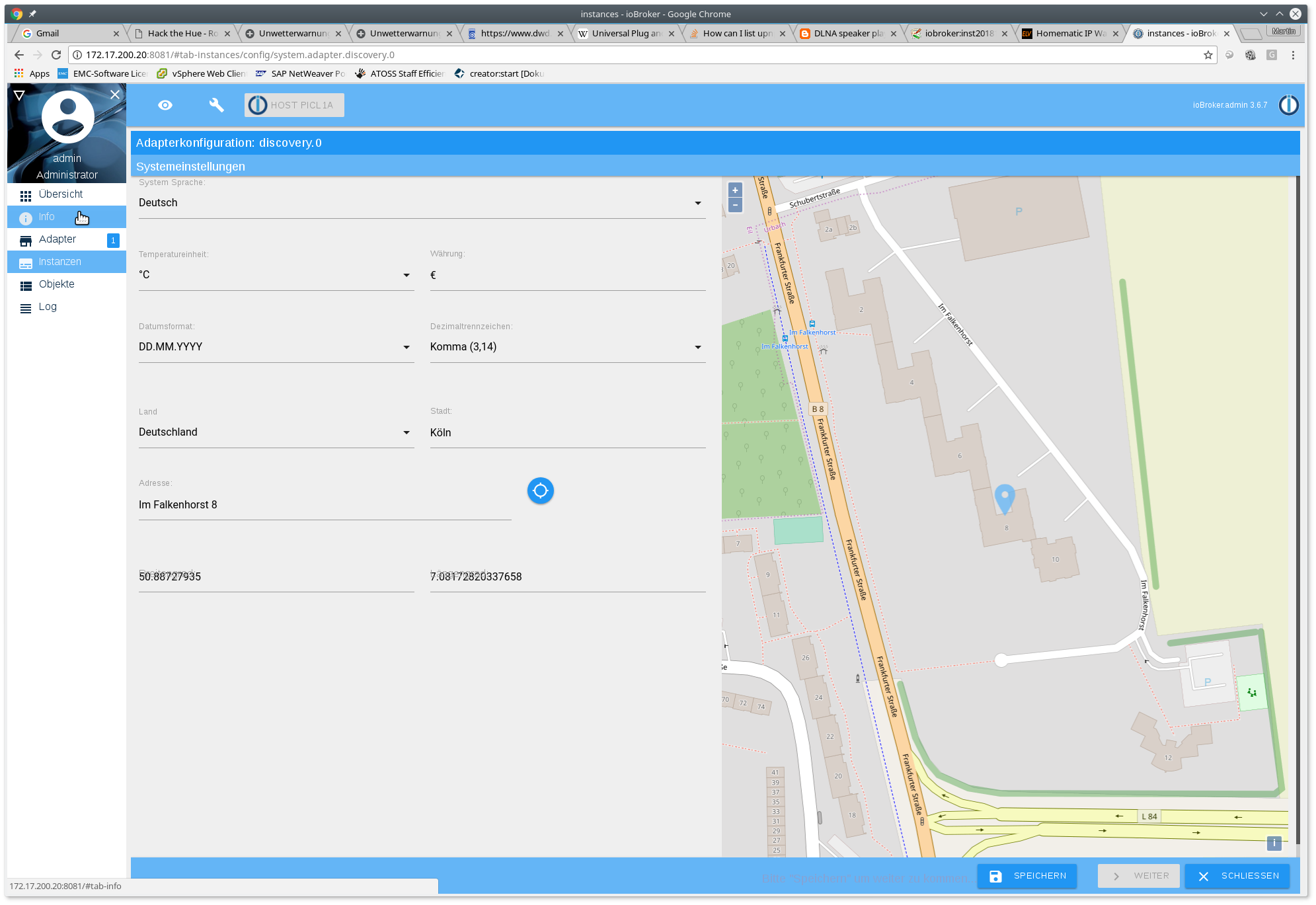Click the locate address crosshair button
The width and height of the screenshot is (1316, 905).
pyautogui.click(x=540, y=491)
